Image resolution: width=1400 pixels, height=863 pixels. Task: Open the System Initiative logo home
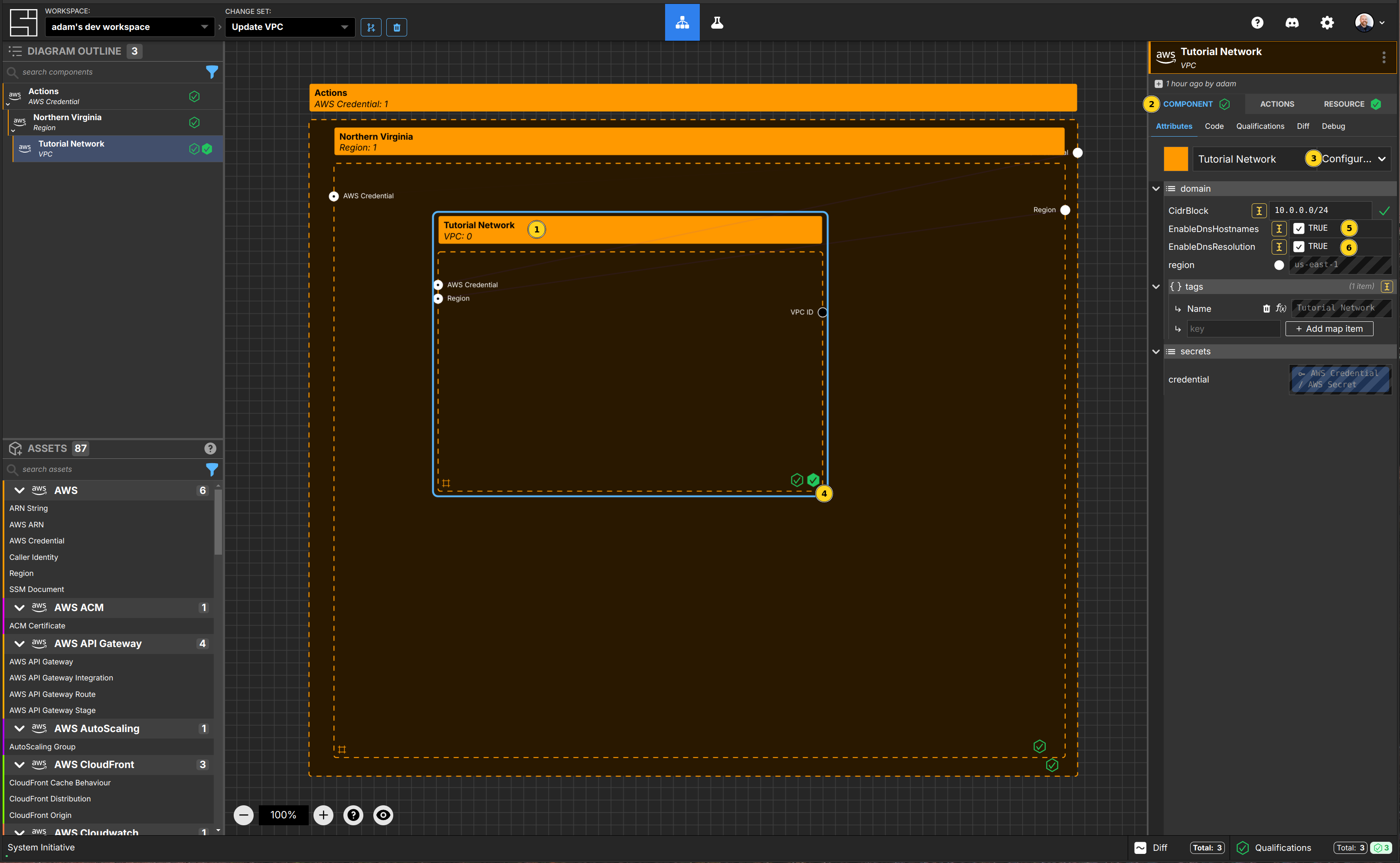tap(23, 23)
